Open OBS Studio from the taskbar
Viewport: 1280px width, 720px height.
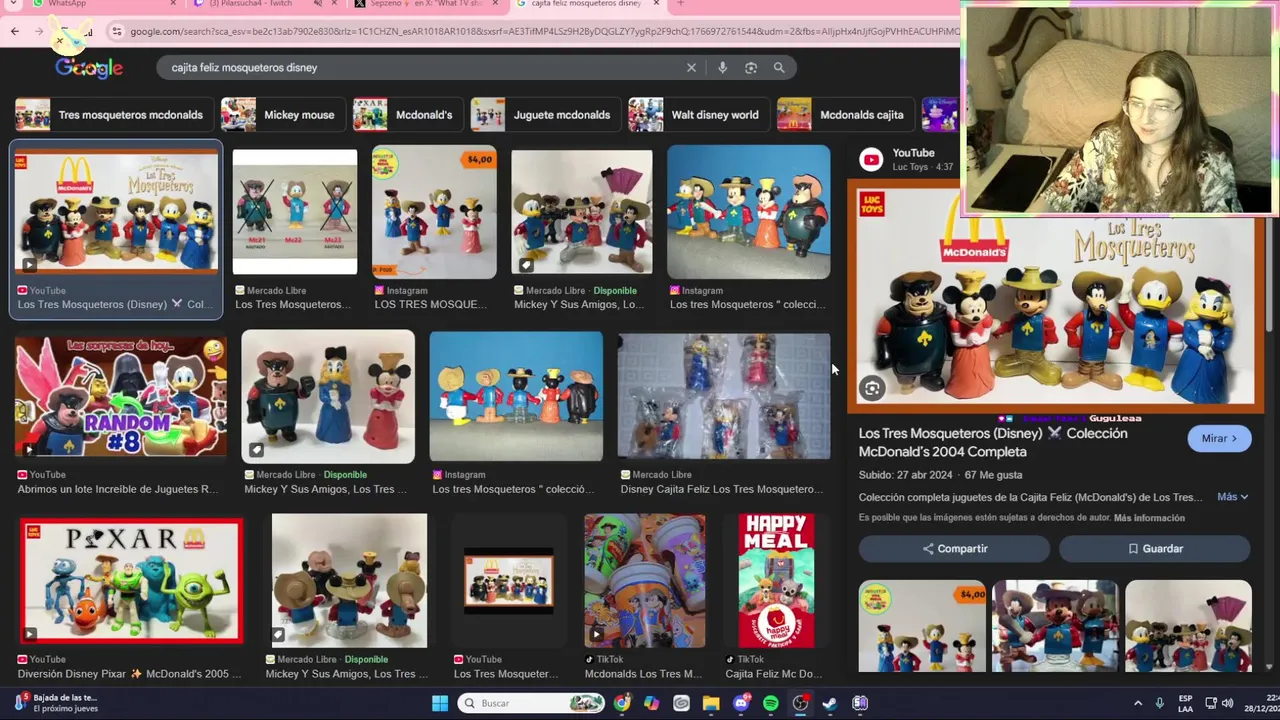801,703
